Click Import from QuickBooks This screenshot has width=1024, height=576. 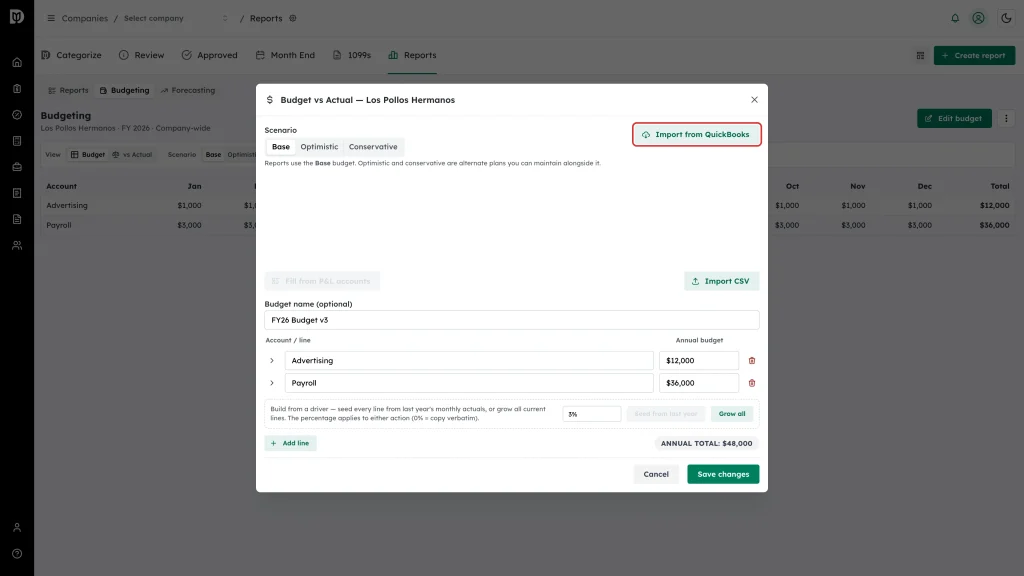(x=697, y=135)
